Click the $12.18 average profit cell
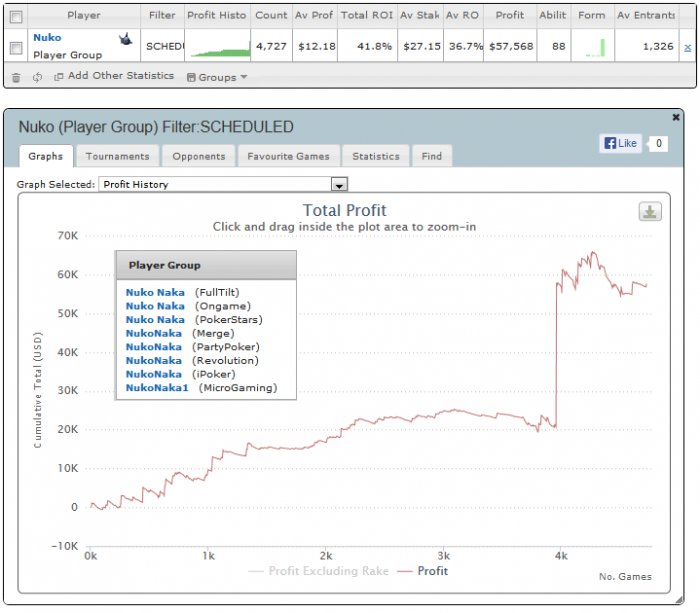Image resolution: width=700 pixels, height=613 pixels. (x=317, y=46)
